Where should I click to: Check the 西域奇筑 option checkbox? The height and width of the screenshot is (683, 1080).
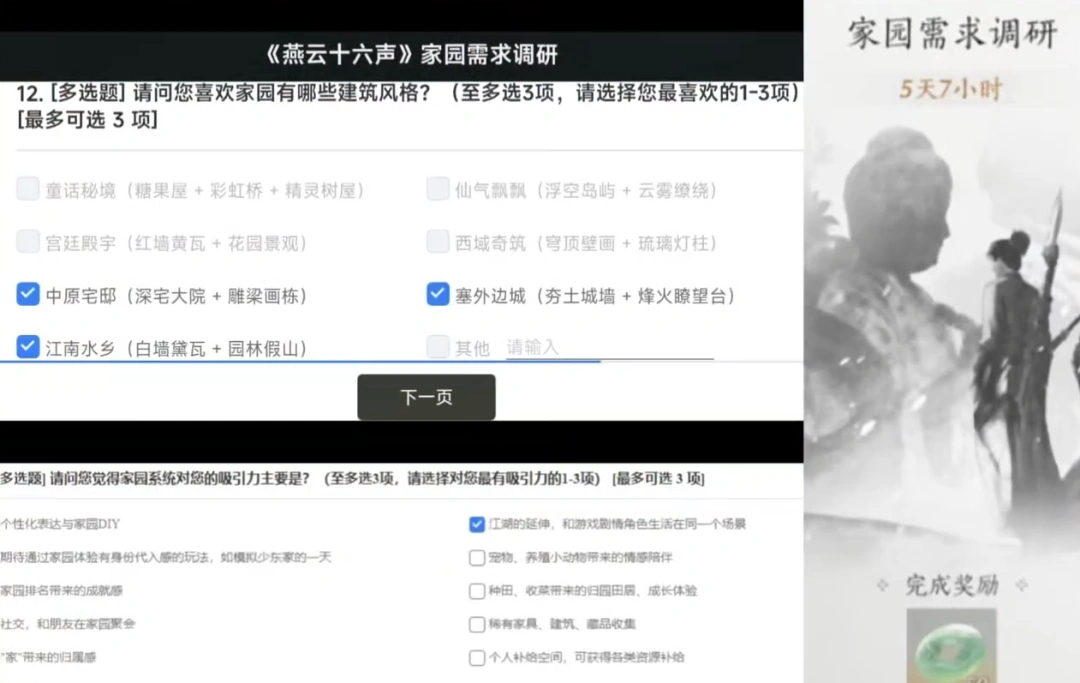pos(438,242)
